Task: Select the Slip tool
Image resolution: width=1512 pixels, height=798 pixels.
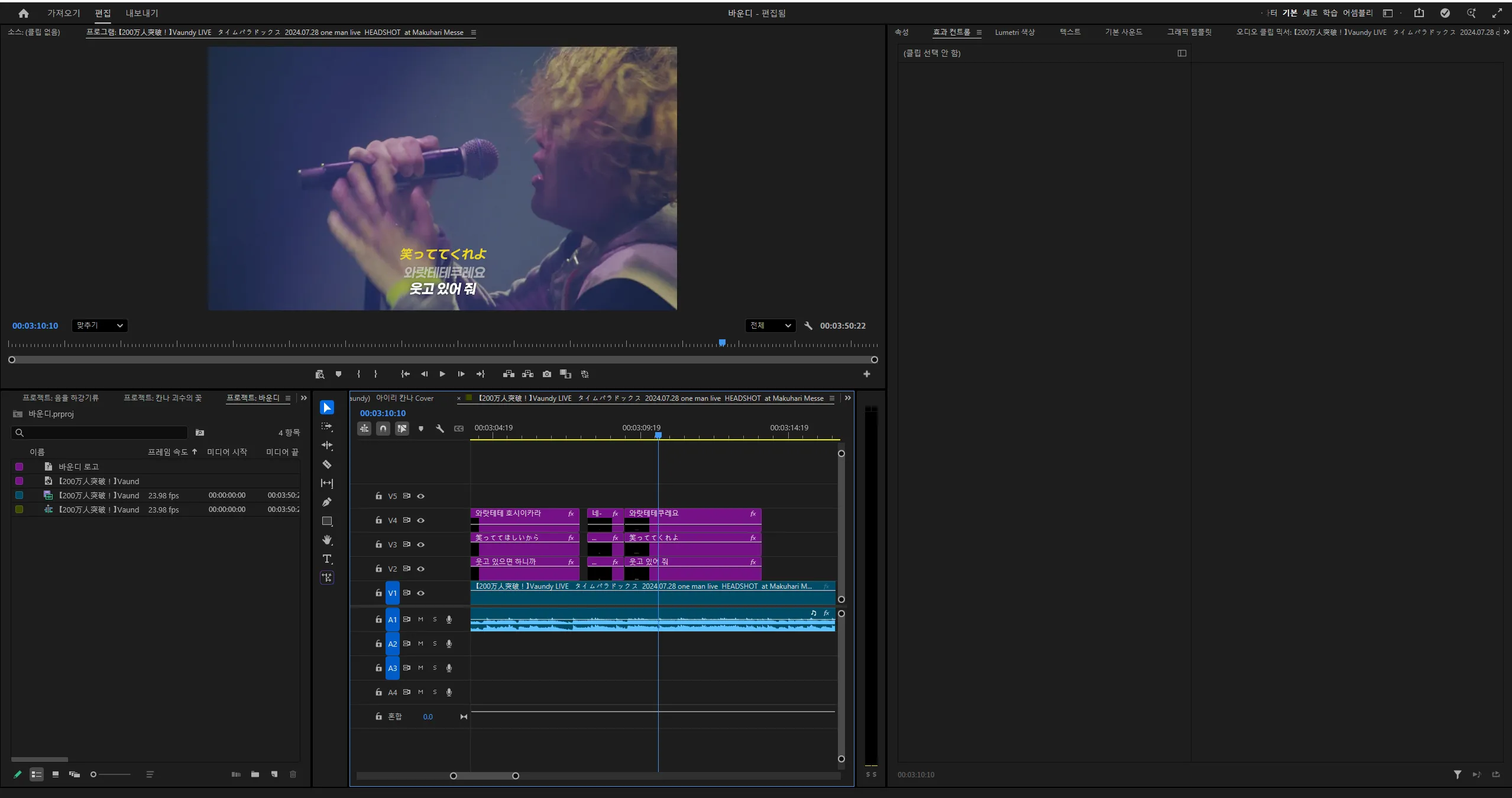Action: coord(327,483)
